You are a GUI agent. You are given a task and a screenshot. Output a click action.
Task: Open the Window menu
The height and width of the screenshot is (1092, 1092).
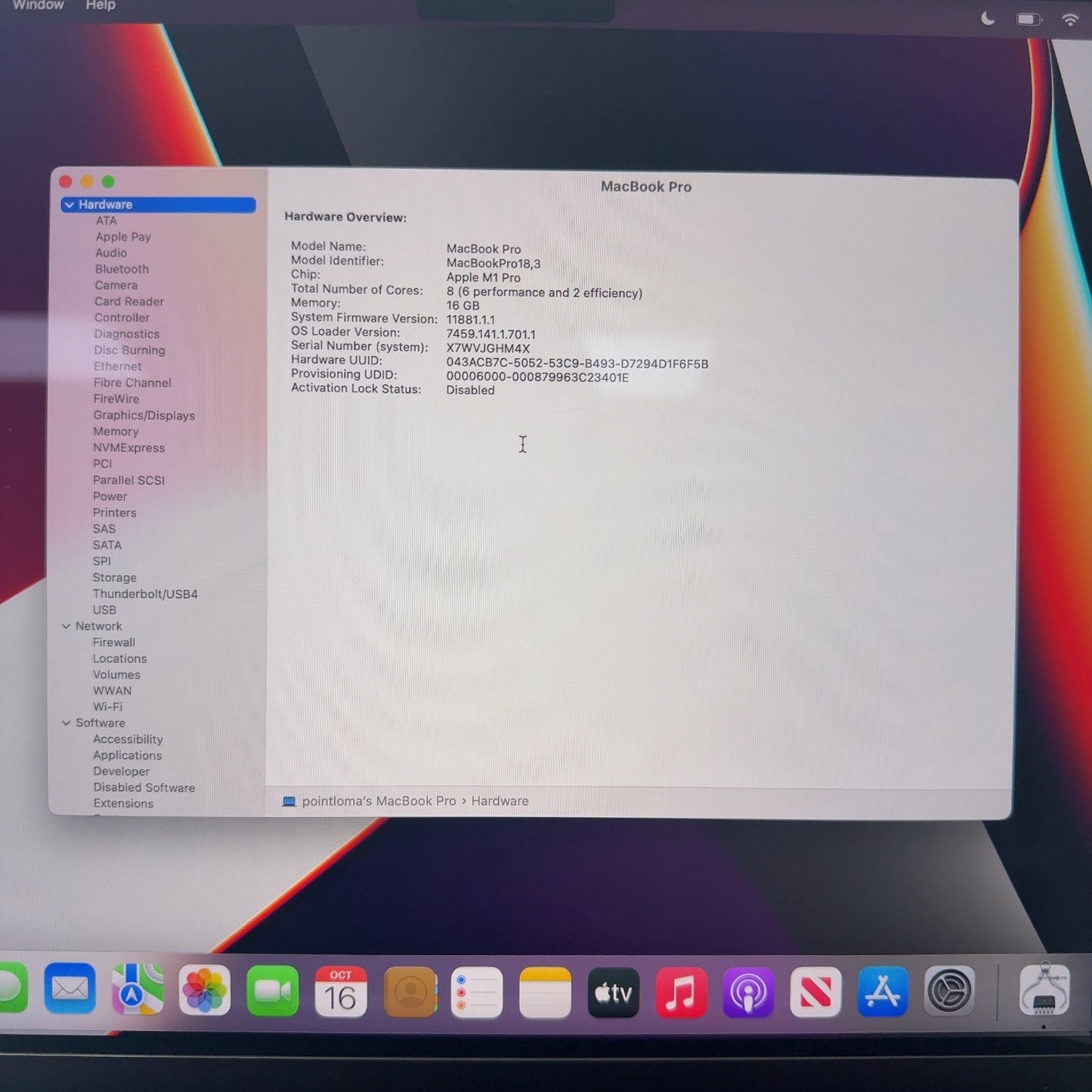point(38,6)
